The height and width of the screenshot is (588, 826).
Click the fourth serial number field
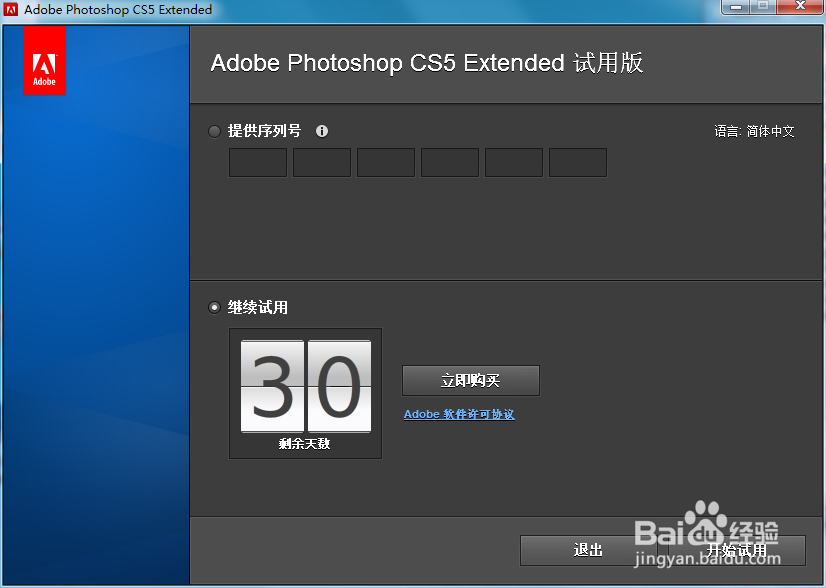pos(450,162)
